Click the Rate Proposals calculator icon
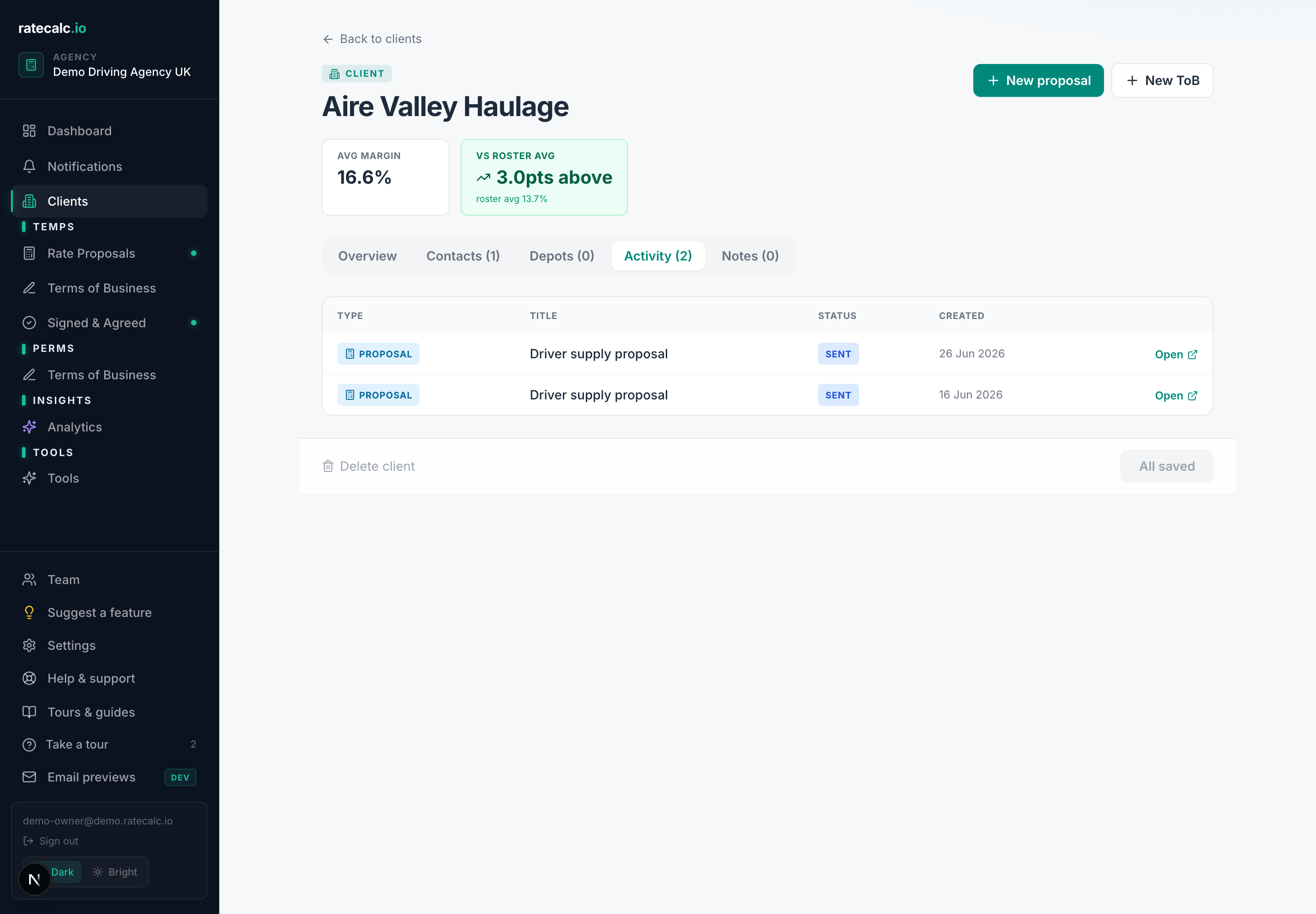Screen dimensions: 1316x914 click(x=29, y=253)
